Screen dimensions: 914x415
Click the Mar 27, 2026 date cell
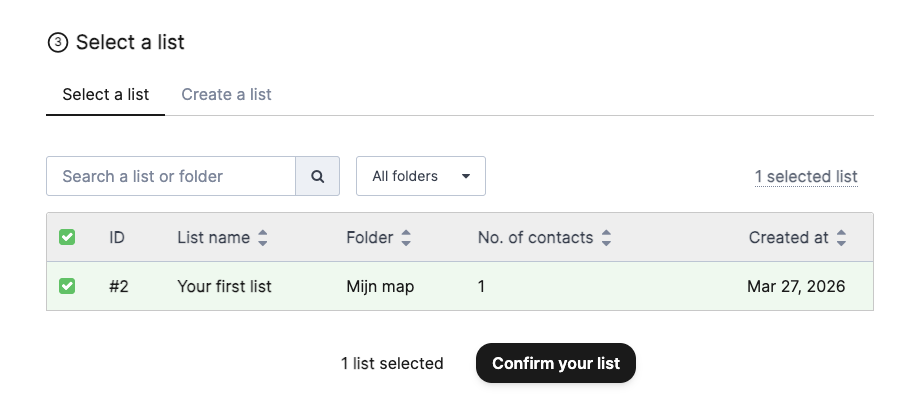795,287
